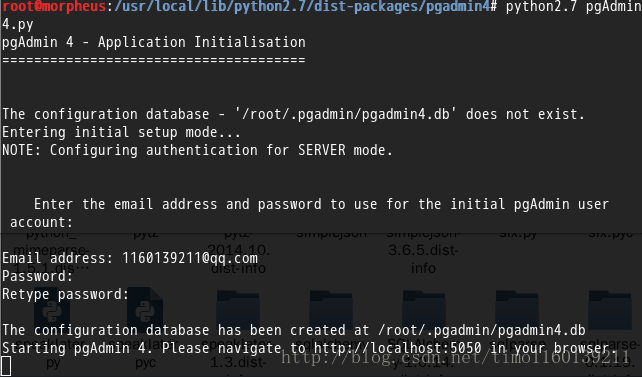Click the 'Entering initial setup mode...' line

pos(121,133)
